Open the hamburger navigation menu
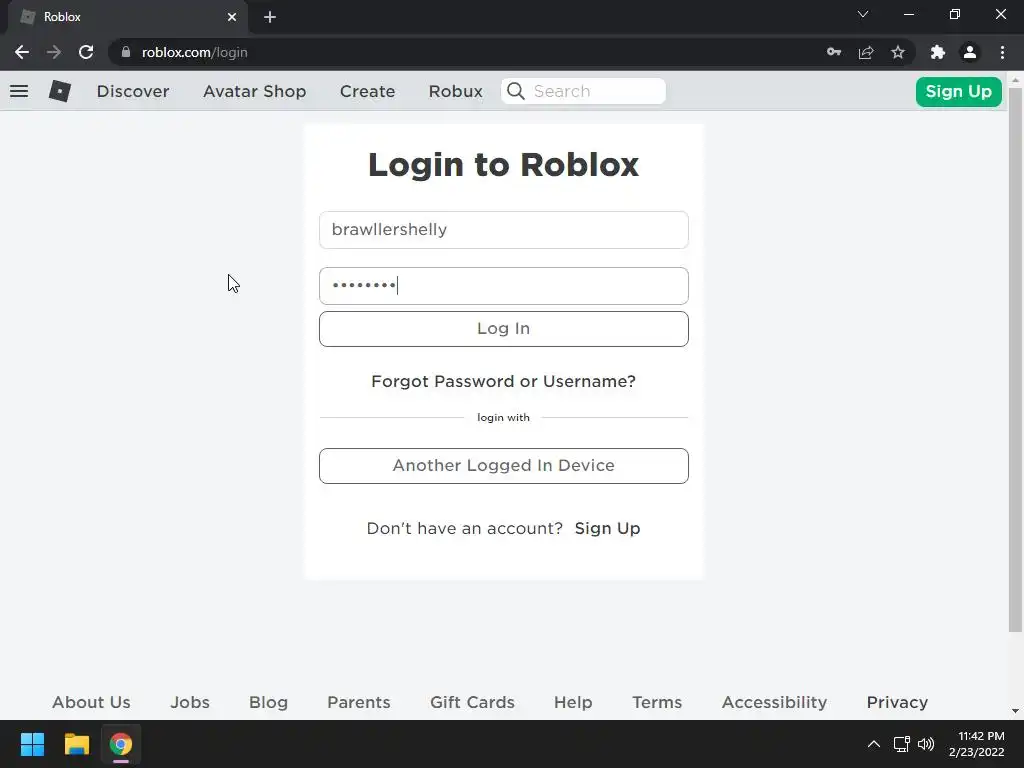 [19, 91]
